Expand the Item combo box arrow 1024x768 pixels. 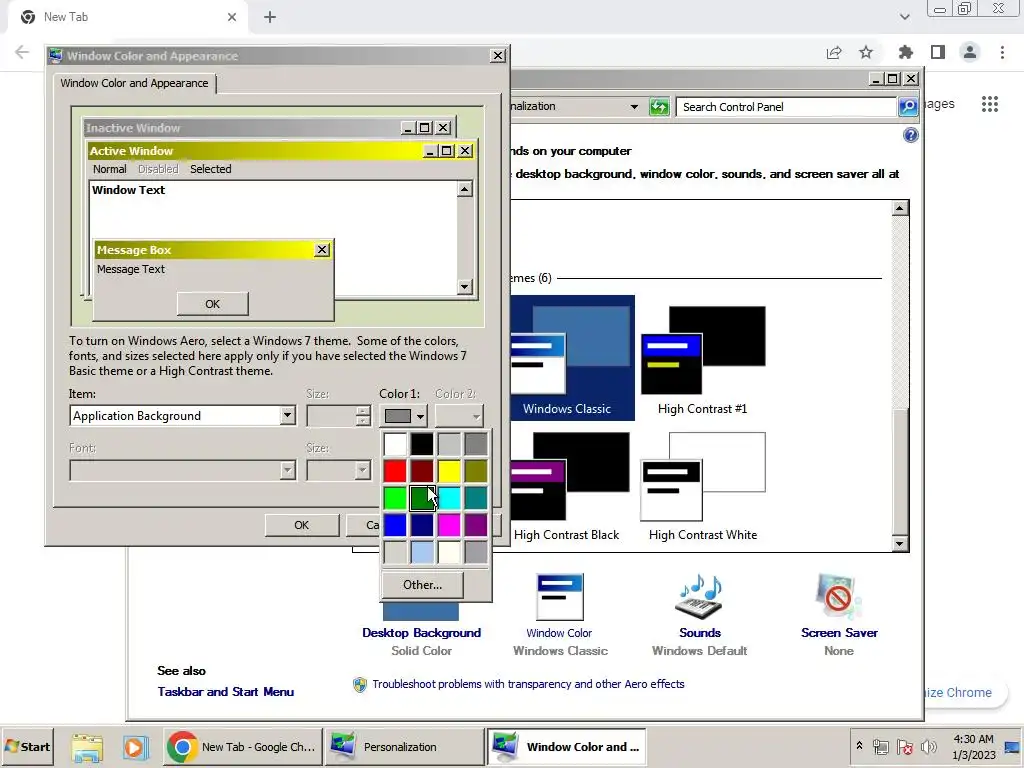coord(287,415)
